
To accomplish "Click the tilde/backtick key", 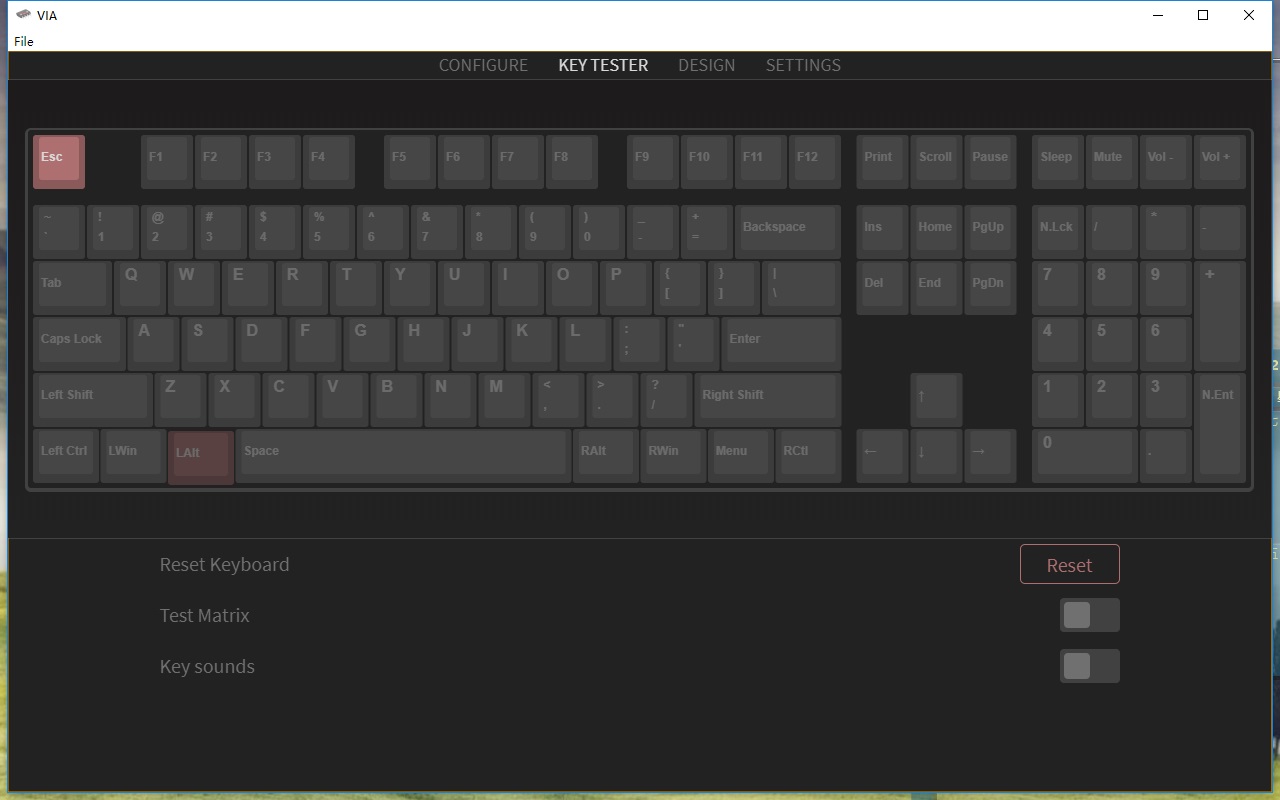I will (59, 232).
